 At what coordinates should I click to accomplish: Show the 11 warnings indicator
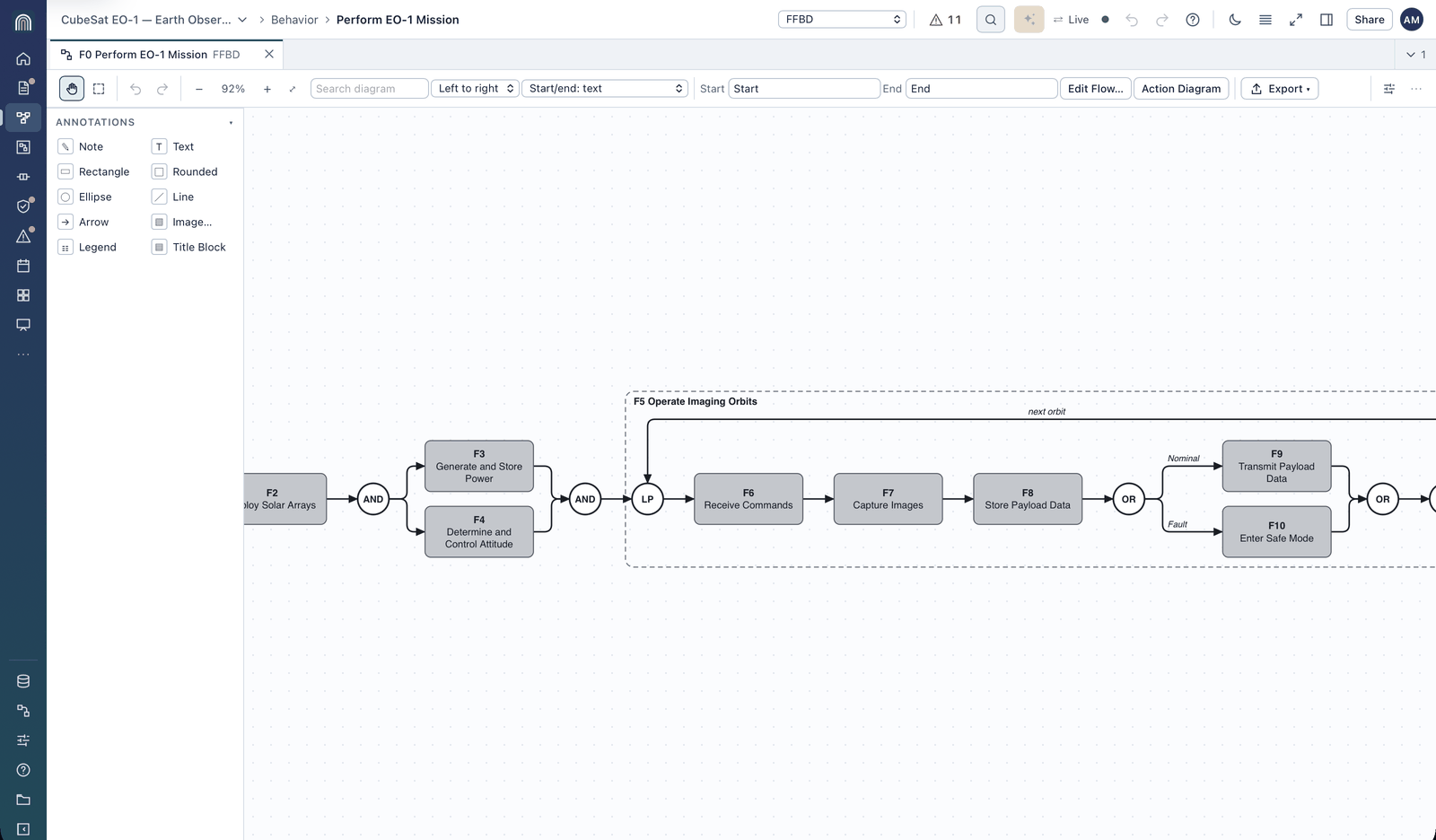946,20
